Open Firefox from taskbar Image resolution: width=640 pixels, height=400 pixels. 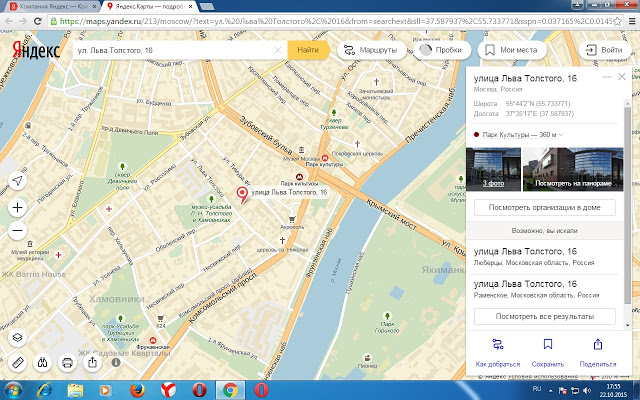pos(138,390)
